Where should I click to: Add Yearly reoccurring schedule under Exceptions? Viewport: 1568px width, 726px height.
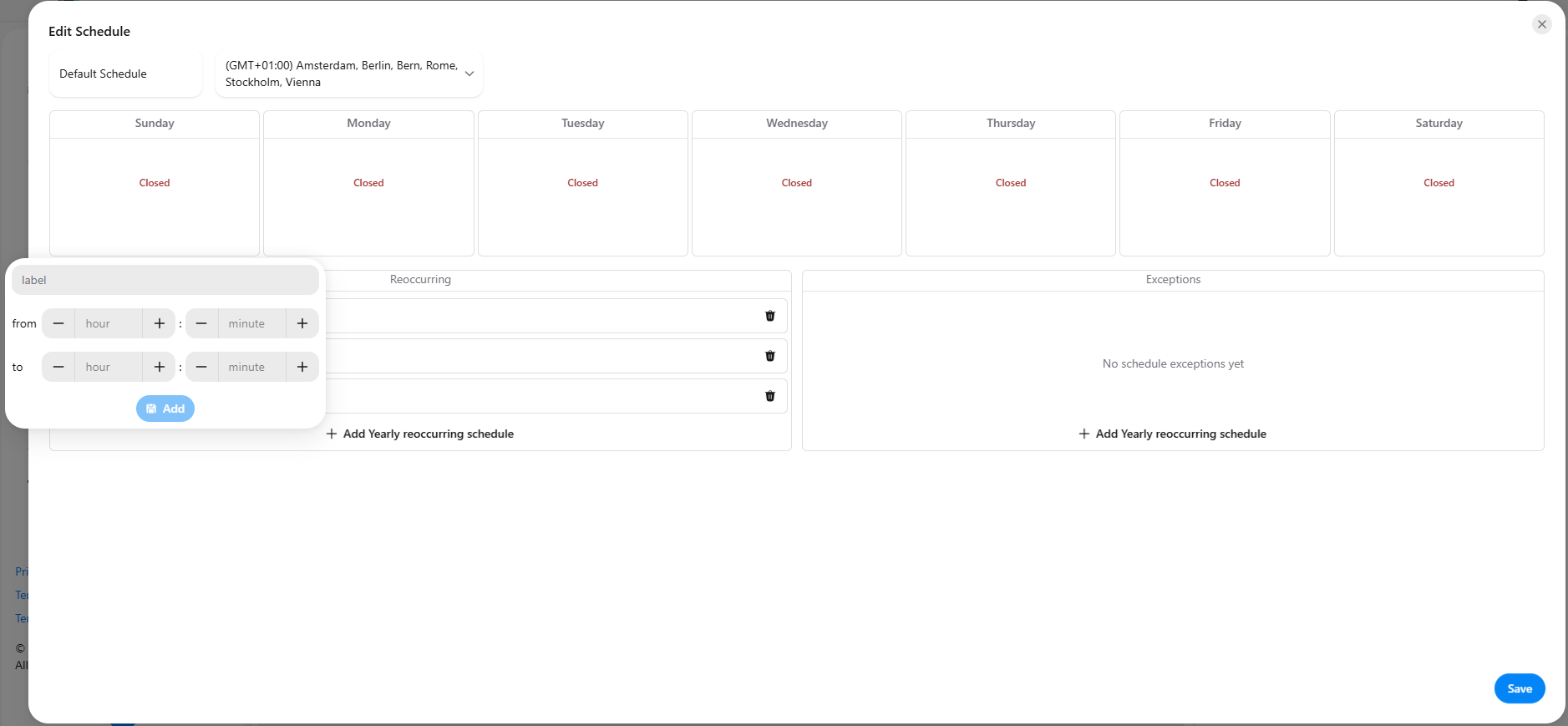[x=1173, y=434]
